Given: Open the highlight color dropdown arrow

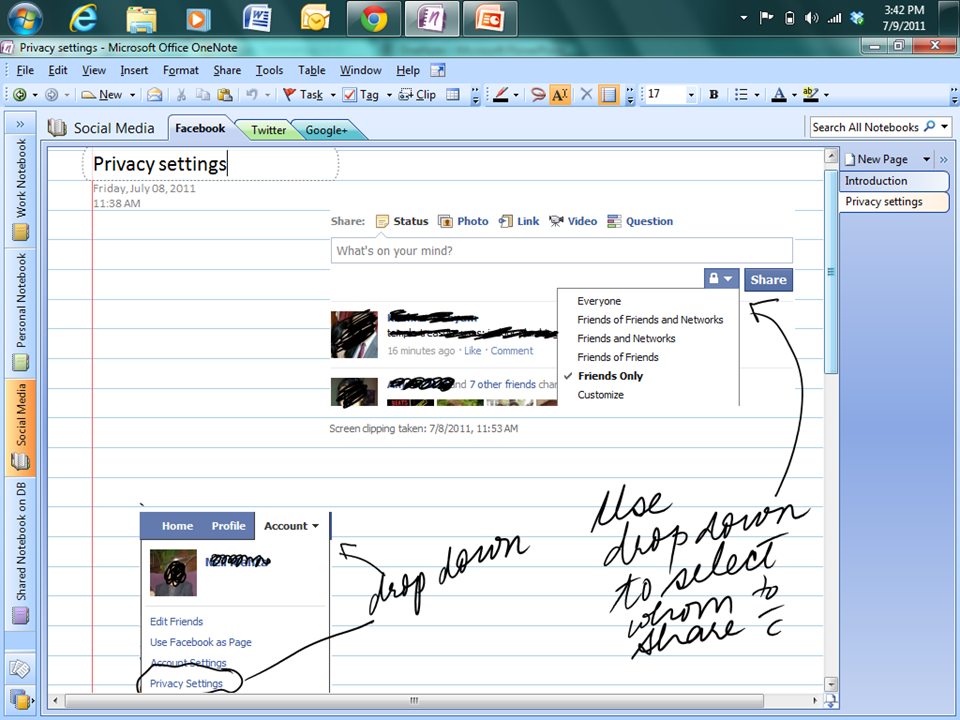Looking at the screenshot, I should tap(826, 95).
